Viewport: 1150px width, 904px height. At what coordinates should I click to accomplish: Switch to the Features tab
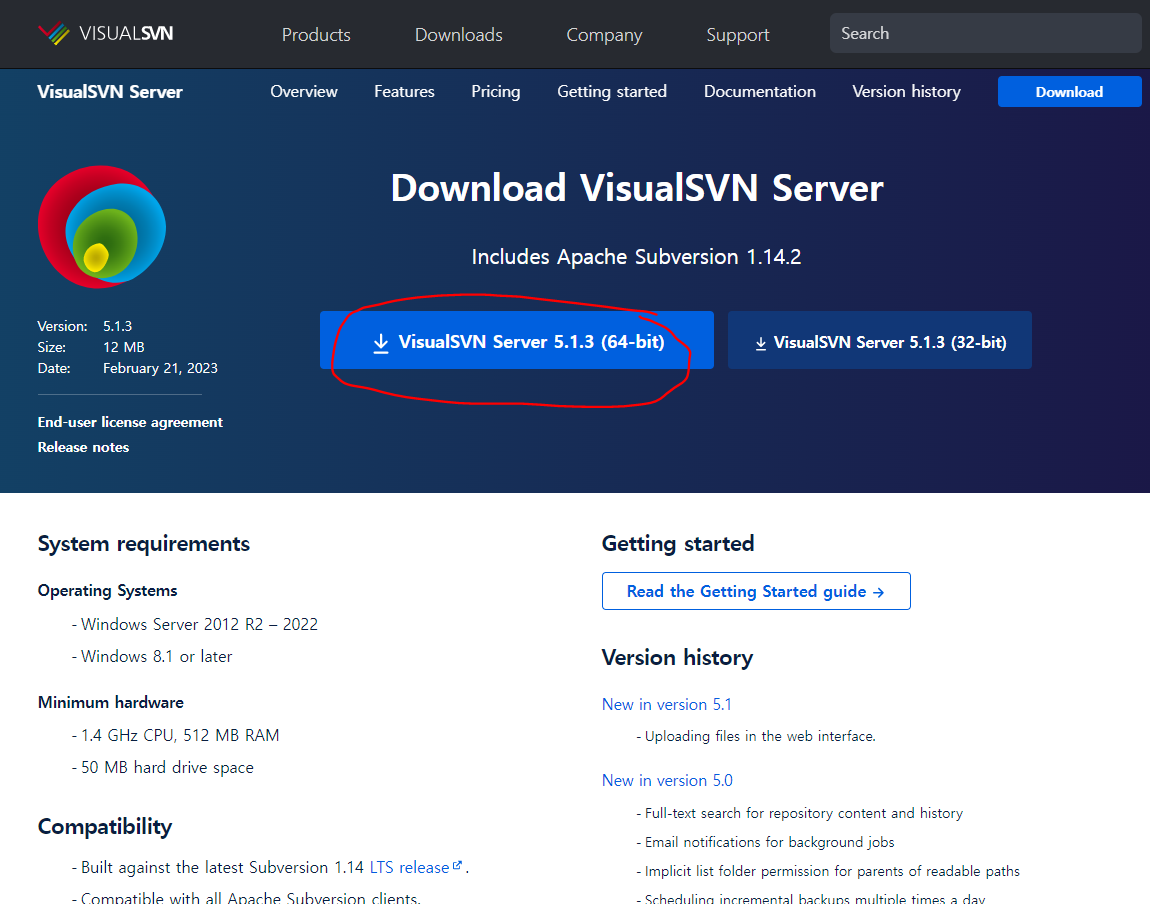(404, 92)
